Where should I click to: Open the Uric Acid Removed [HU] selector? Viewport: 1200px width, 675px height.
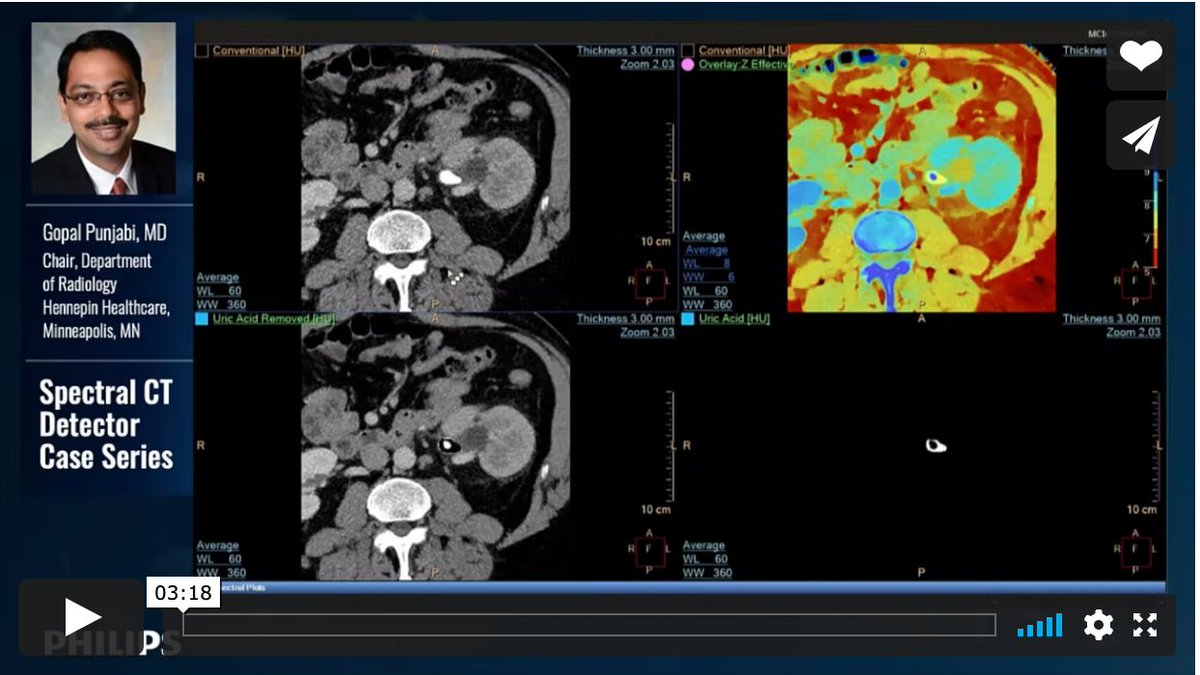point(273,319)
